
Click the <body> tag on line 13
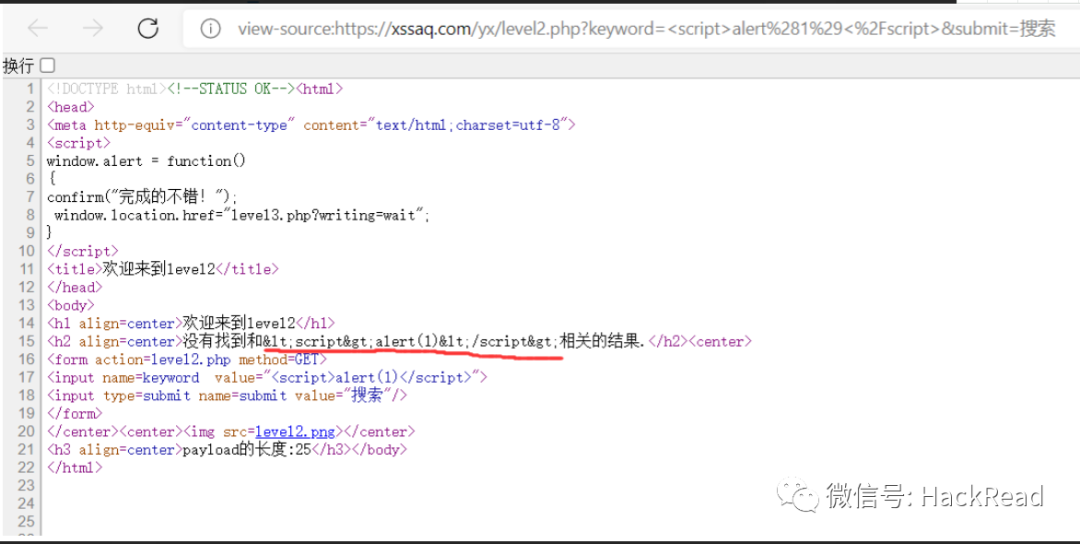pos(70,305)
